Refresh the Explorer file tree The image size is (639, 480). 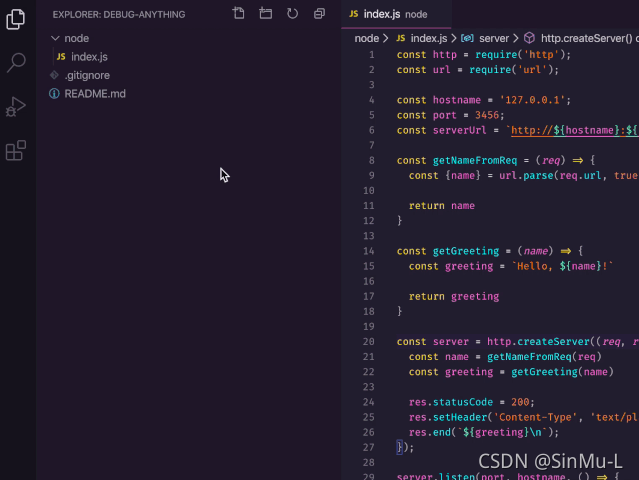292,13
